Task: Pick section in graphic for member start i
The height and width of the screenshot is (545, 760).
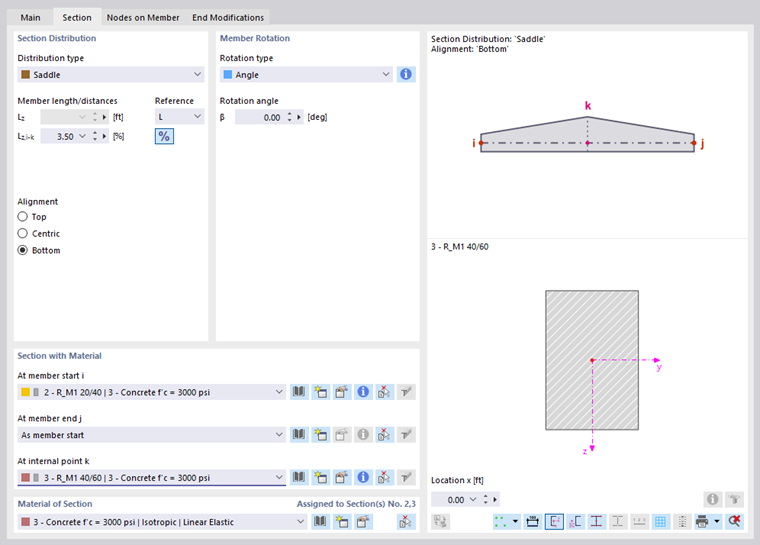Action: pyautogui.click(x=384, y=392)
